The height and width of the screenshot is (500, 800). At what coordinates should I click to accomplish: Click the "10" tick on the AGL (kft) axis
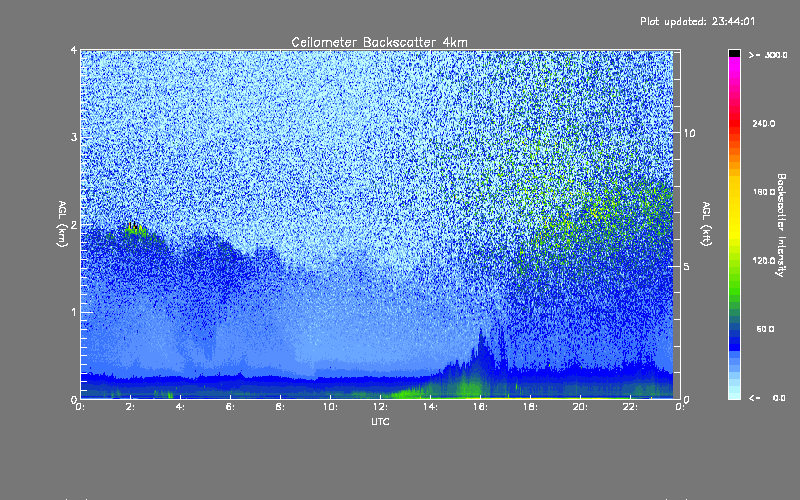pyautogui.click(x=689, y=133)
